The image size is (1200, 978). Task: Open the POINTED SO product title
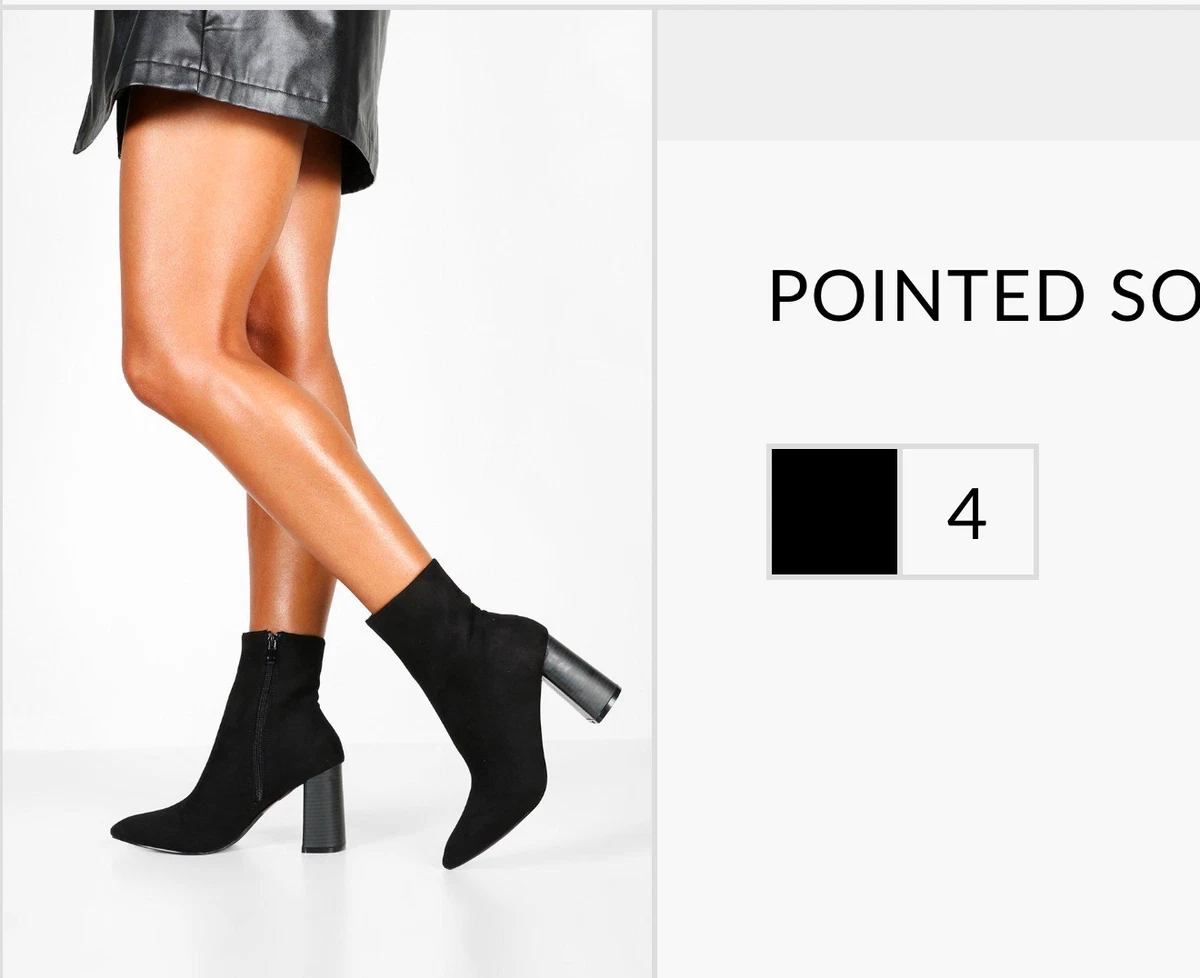984,296
